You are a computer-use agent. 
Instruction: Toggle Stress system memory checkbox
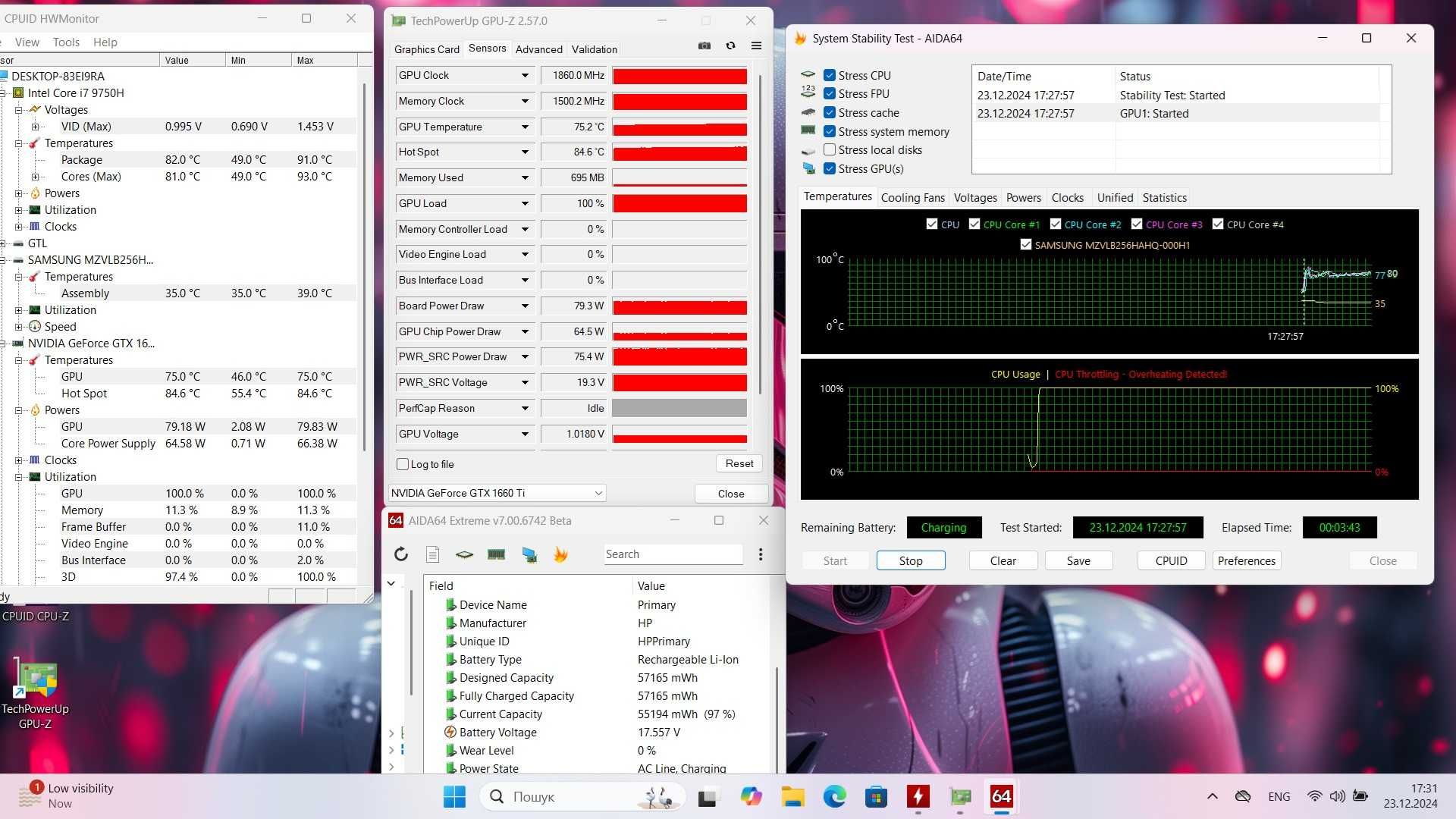coord(830,131)
